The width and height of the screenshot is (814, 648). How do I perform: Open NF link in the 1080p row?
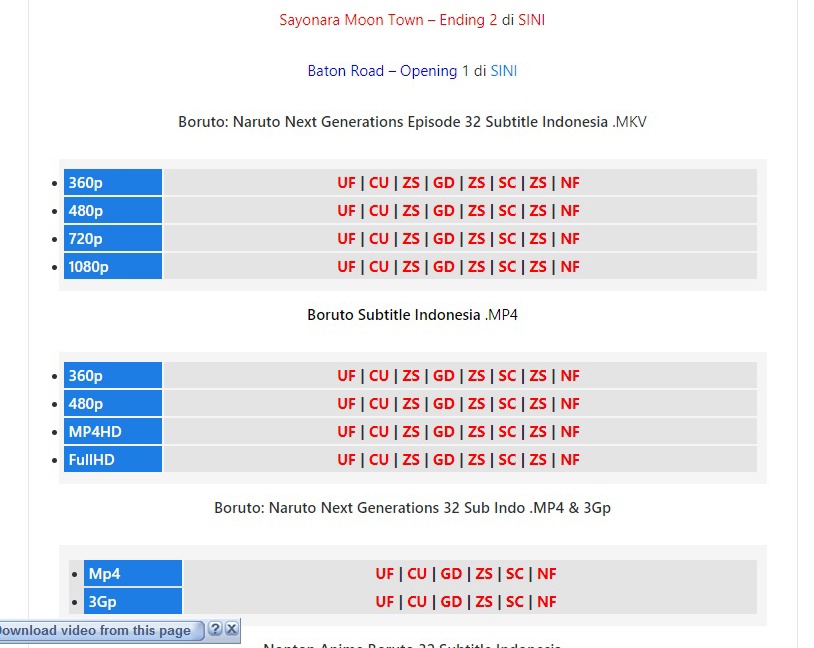pyautogui.click(x=569, y=267)
